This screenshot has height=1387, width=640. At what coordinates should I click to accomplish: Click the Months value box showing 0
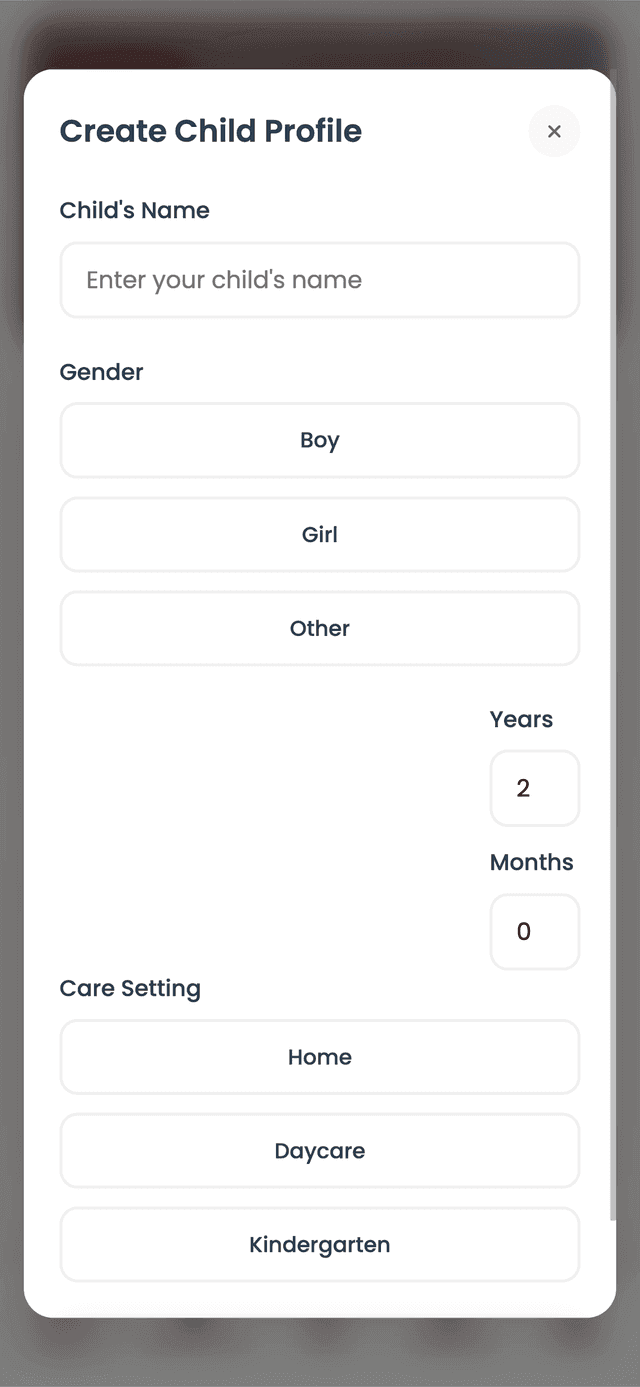(534, 931)
